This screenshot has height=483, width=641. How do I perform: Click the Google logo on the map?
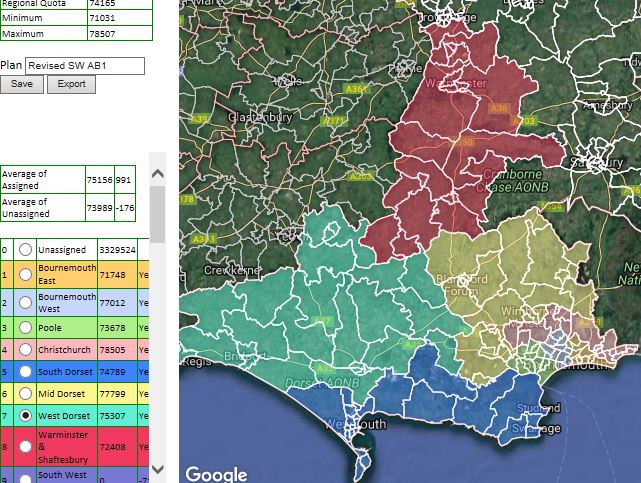(216, 474)
